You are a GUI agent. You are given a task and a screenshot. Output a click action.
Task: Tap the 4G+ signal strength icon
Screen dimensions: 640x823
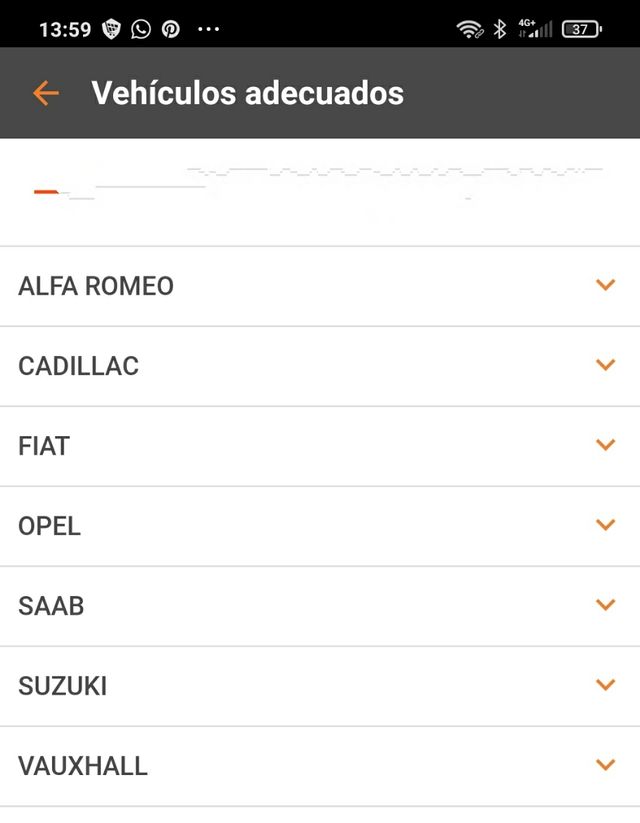(x=534, y=29)
